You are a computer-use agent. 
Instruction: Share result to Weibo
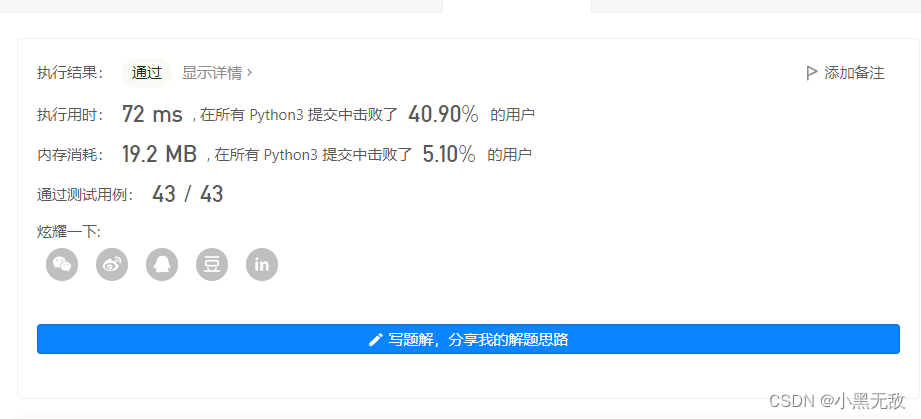coord(112,264)
